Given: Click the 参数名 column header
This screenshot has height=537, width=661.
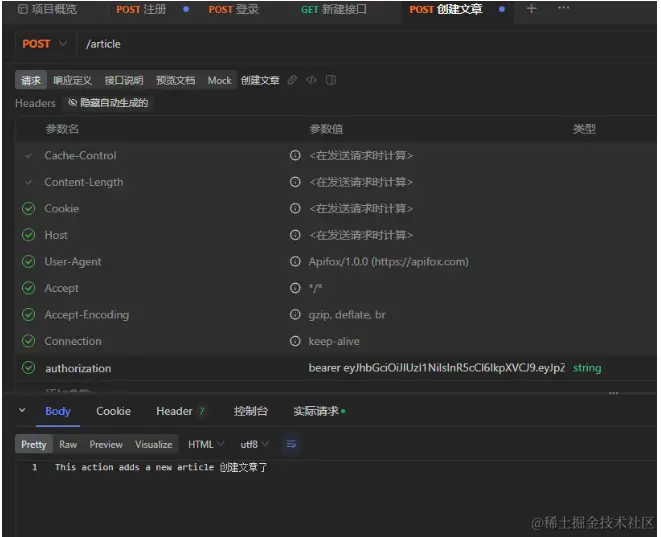Looking at the screenshot, I should point(62,129).
